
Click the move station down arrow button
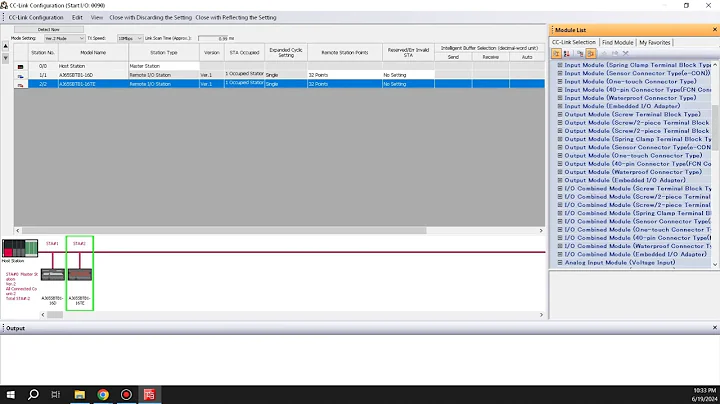click(x=6, y=58)
